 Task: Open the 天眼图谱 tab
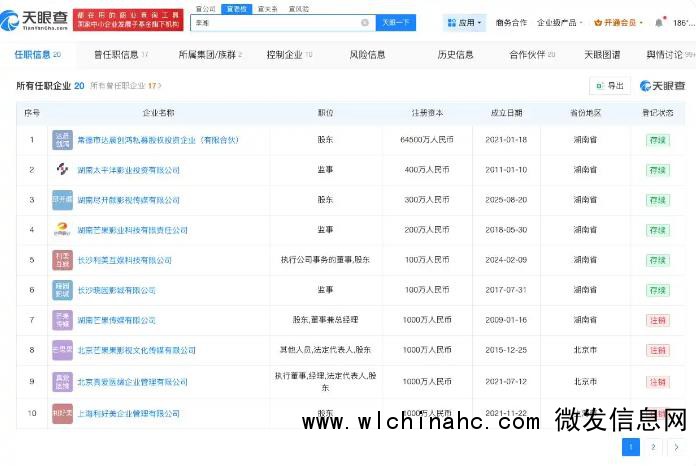click(x=602, y=55)
